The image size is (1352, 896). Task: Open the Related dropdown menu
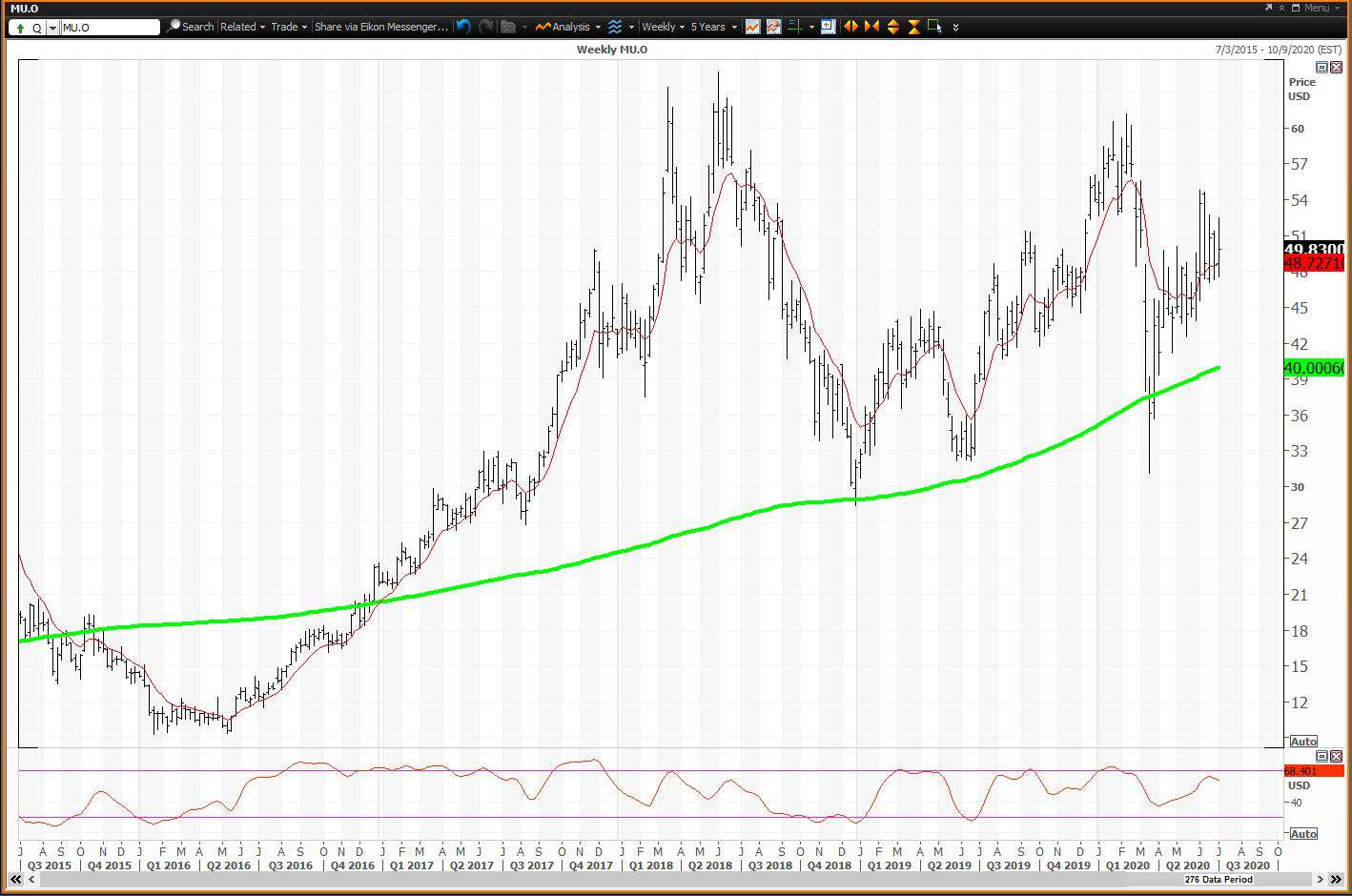[243, 27]
